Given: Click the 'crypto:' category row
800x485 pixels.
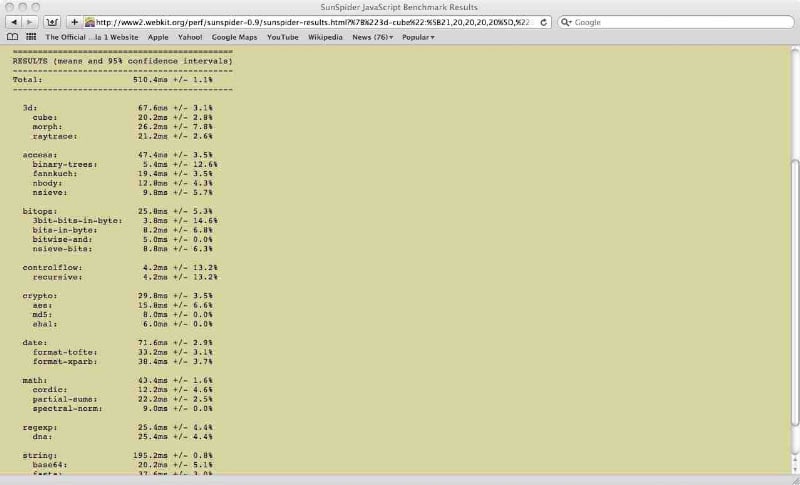Looking at the screenshot, I should (118, 296).
